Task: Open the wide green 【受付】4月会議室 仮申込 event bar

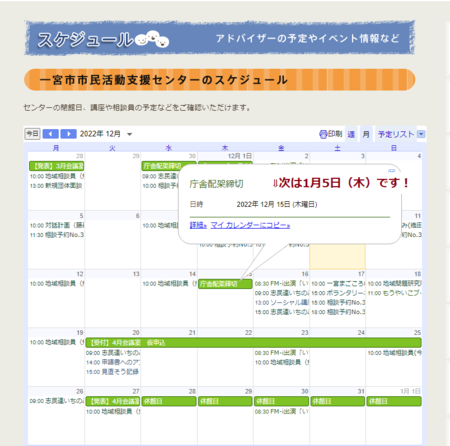Action: point(254,343)
